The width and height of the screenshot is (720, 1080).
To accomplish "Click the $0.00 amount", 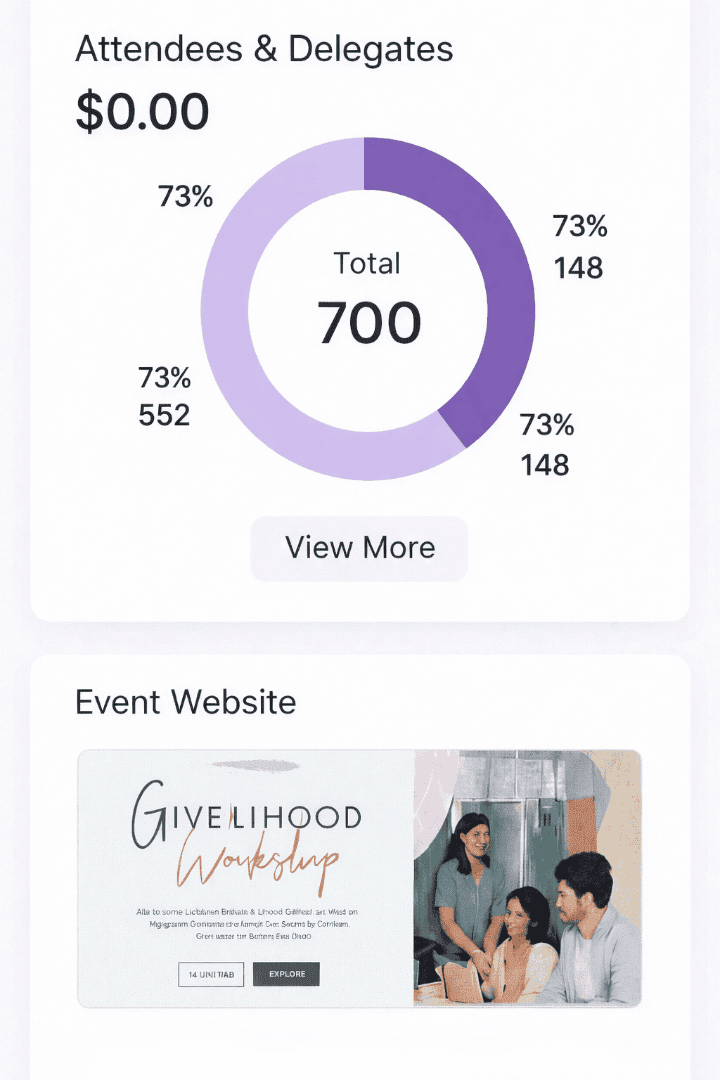I will tap(142, 111).
